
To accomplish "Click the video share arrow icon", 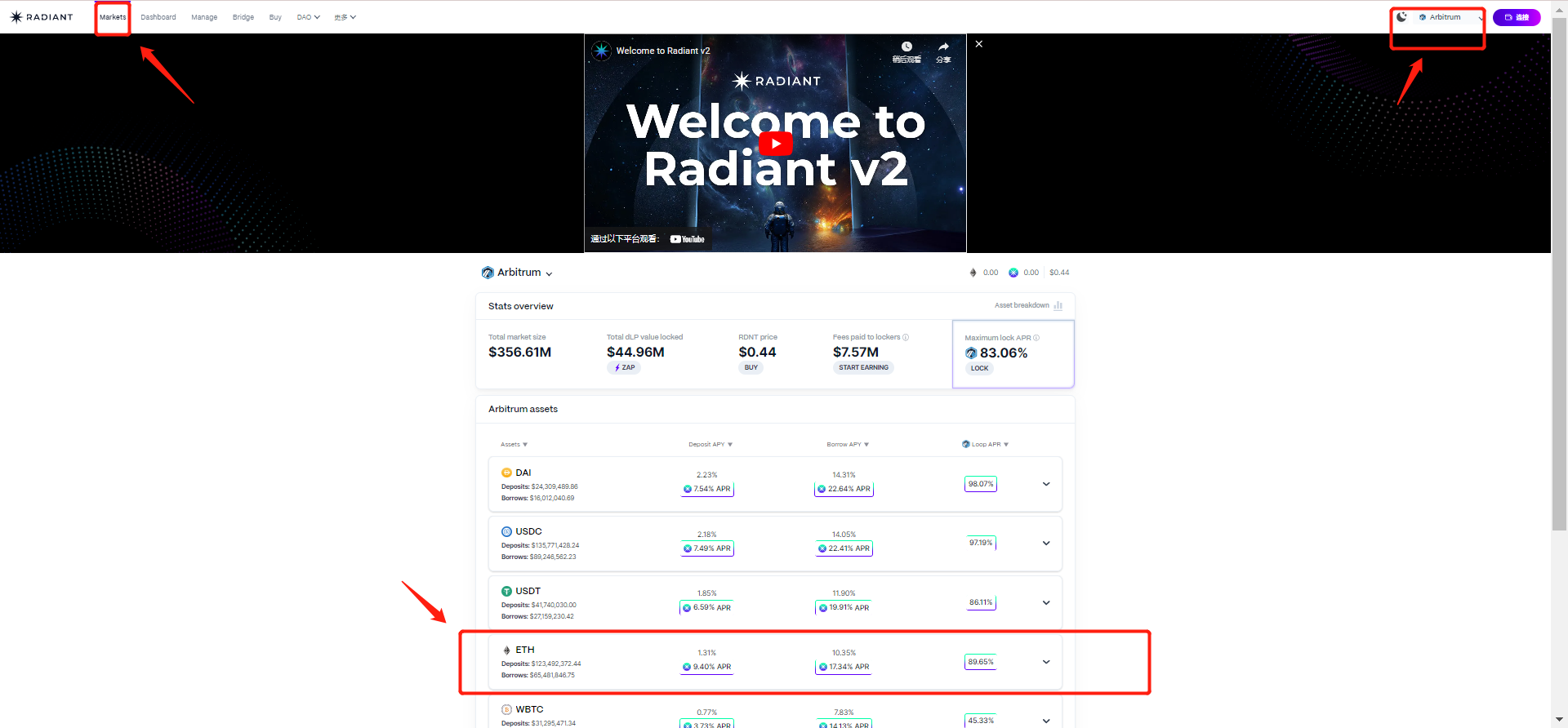I will point(943,48).
